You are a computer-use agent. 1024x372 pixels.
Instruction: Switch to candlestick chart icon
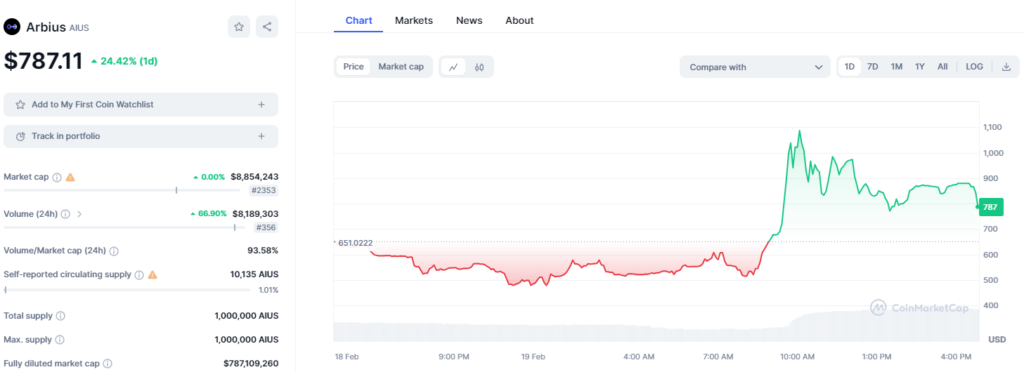pyautogui.click(x=479, y=67)
